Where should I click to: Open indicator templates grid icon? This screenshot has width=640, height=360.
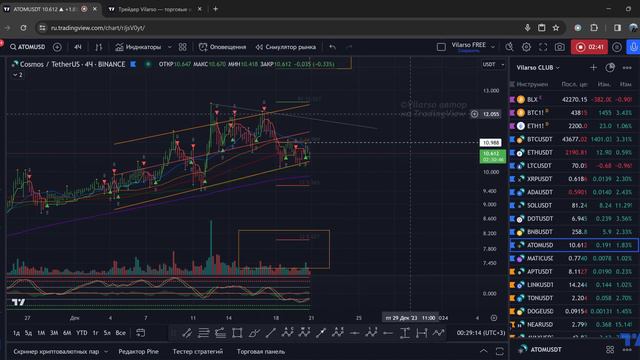[182, 47]
